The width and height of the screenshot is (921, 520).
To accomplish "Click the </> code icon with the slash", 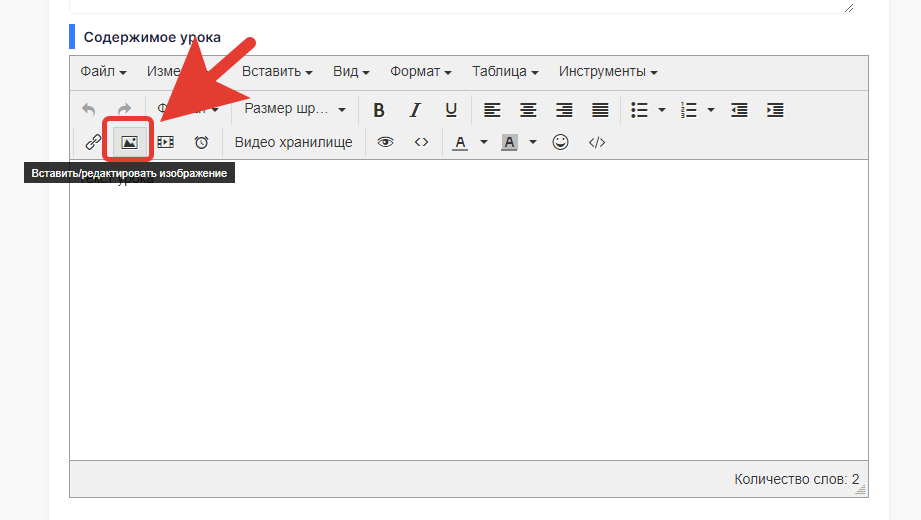I will pyautogui.click(x=597, y=142).
